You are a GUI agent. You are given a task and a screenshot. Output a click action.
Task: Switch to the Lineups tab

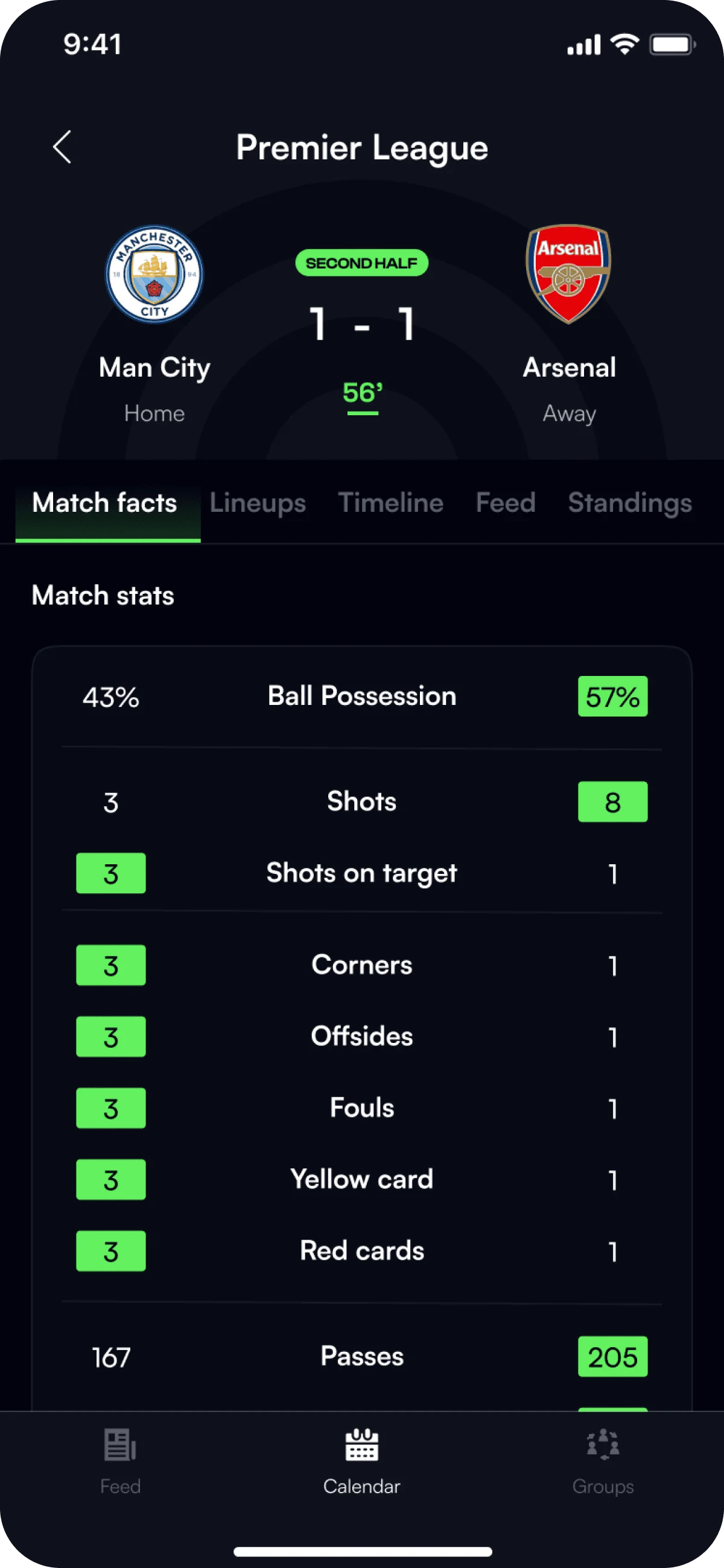pos(258,503)
